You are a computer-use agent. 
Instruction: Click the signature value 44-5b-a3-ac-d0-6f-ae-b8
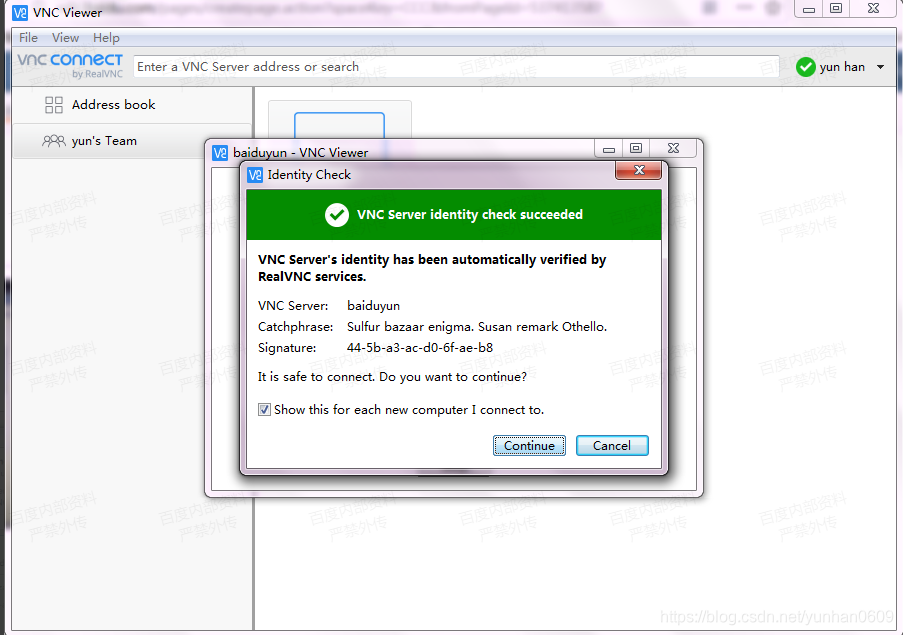[x=420, y=348]
